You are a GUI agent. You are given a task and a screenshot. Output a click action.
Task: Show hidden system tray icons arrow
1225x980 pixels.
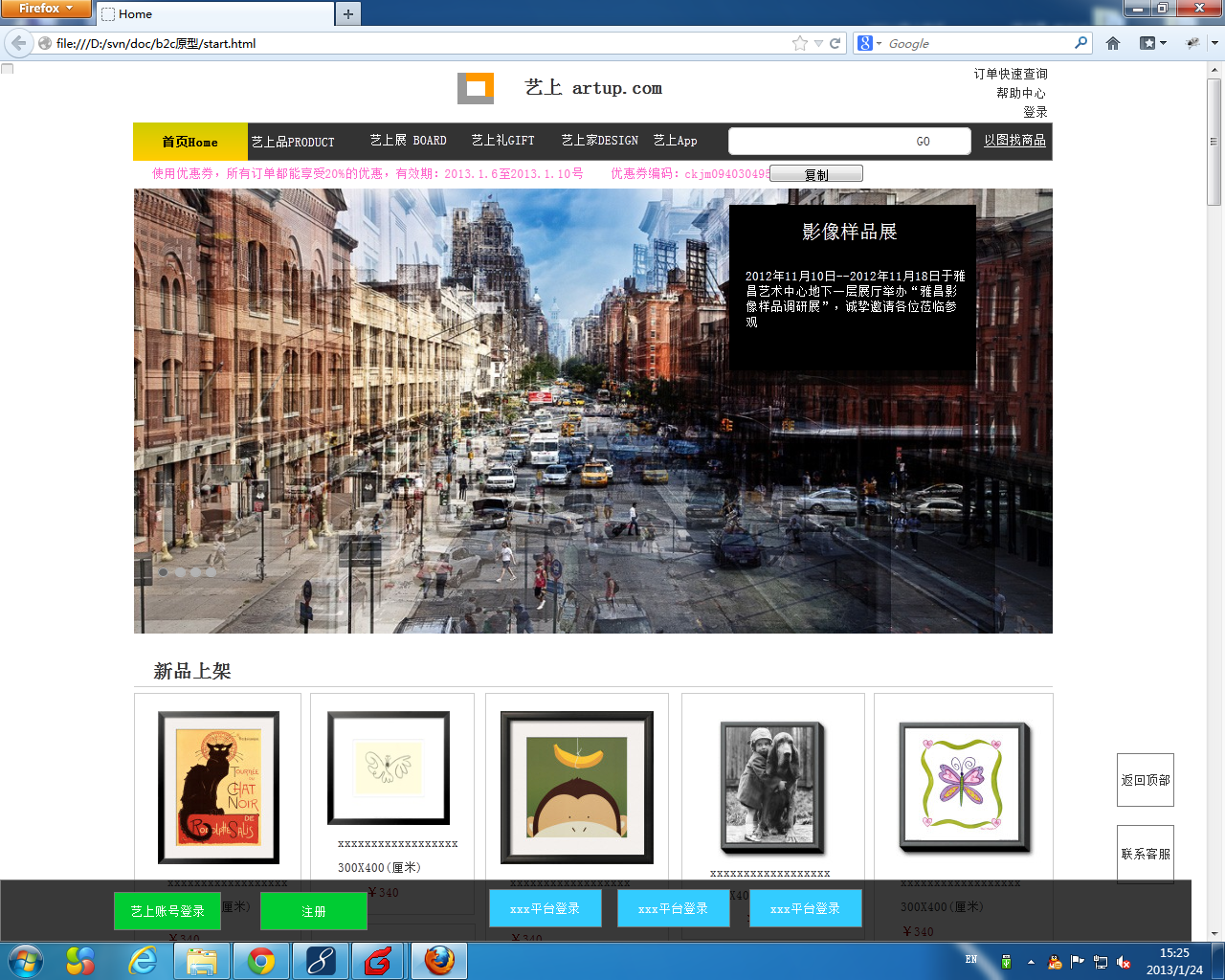(1031, 962)
